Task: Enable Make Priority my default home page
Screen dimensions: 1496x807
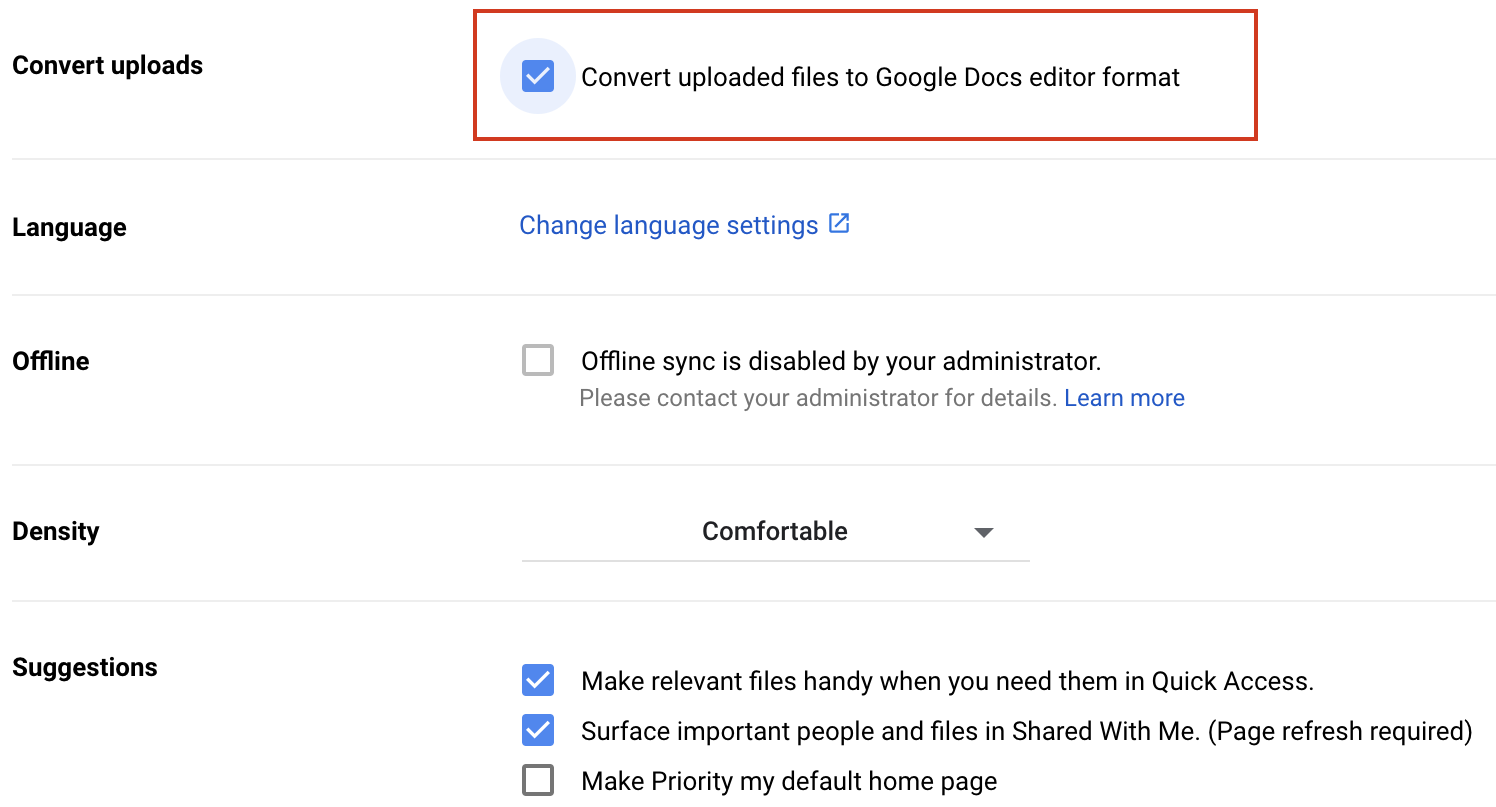Action: (x=538, y=780)
